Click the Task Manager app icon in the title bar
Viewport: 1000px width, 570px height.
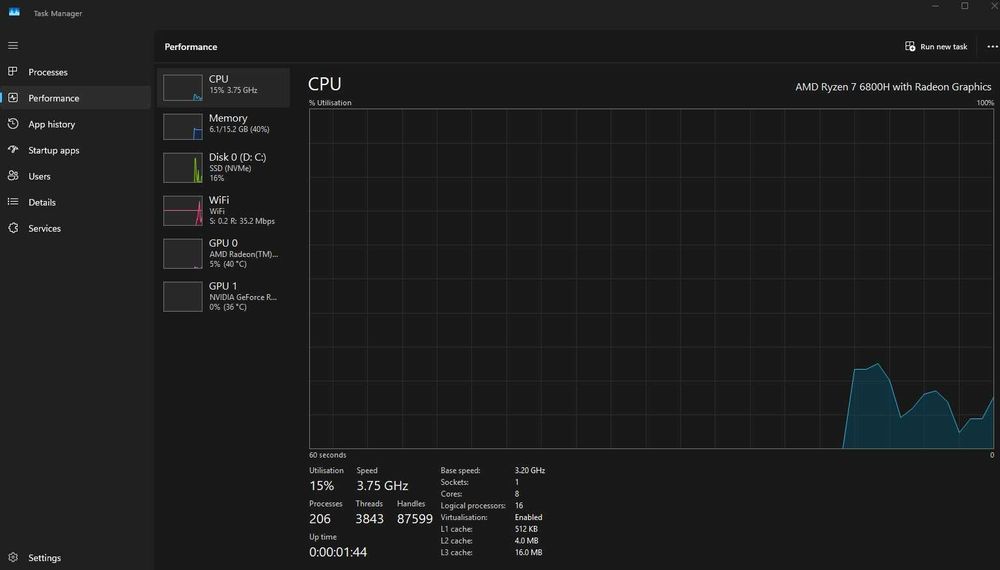tap(14, 12)
